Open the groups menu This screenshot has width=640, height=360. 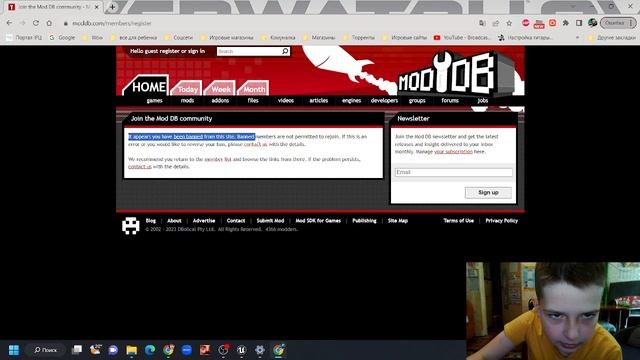417,100
